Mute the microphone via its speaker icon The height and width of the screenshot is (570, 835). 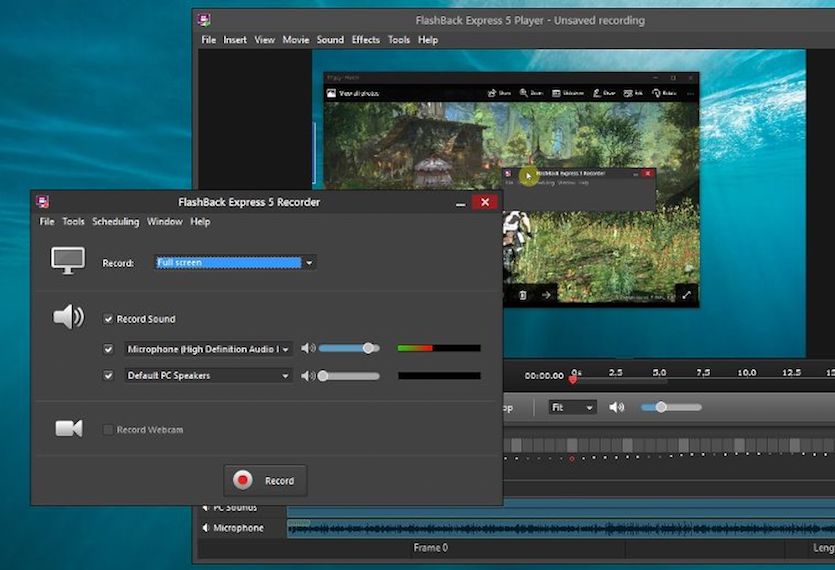point(308,348)
